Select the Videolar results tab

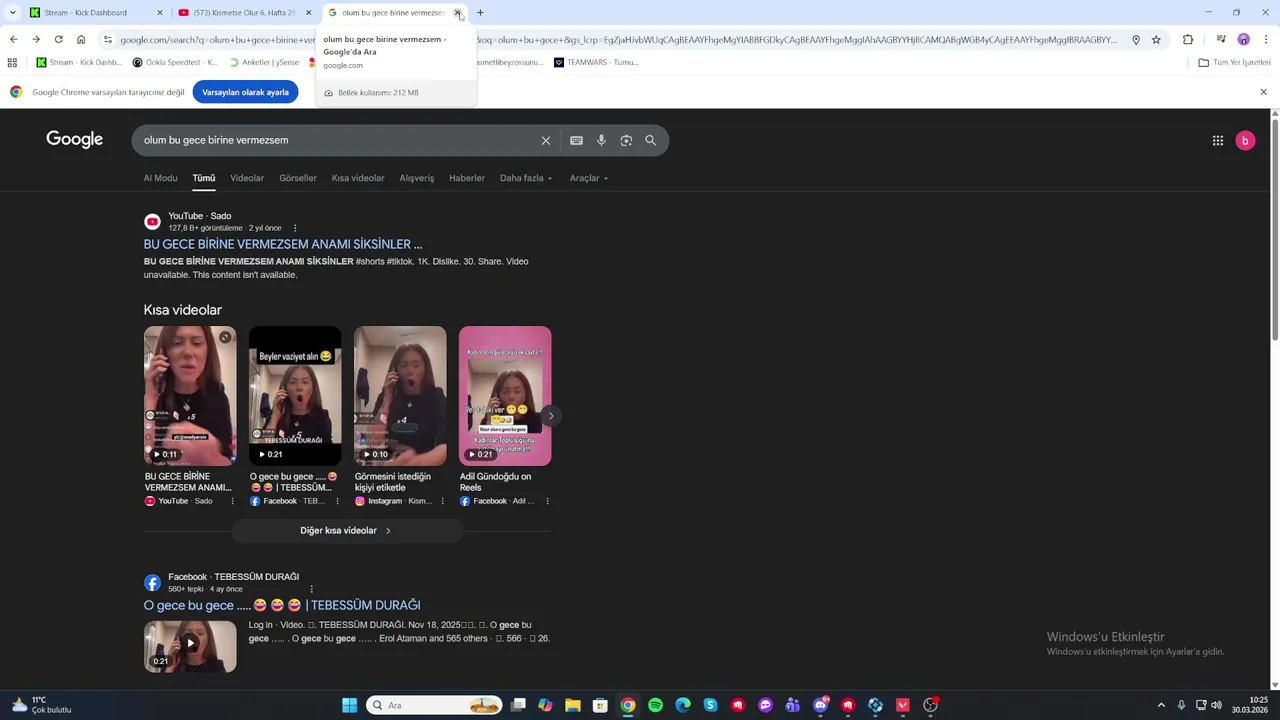247,178
